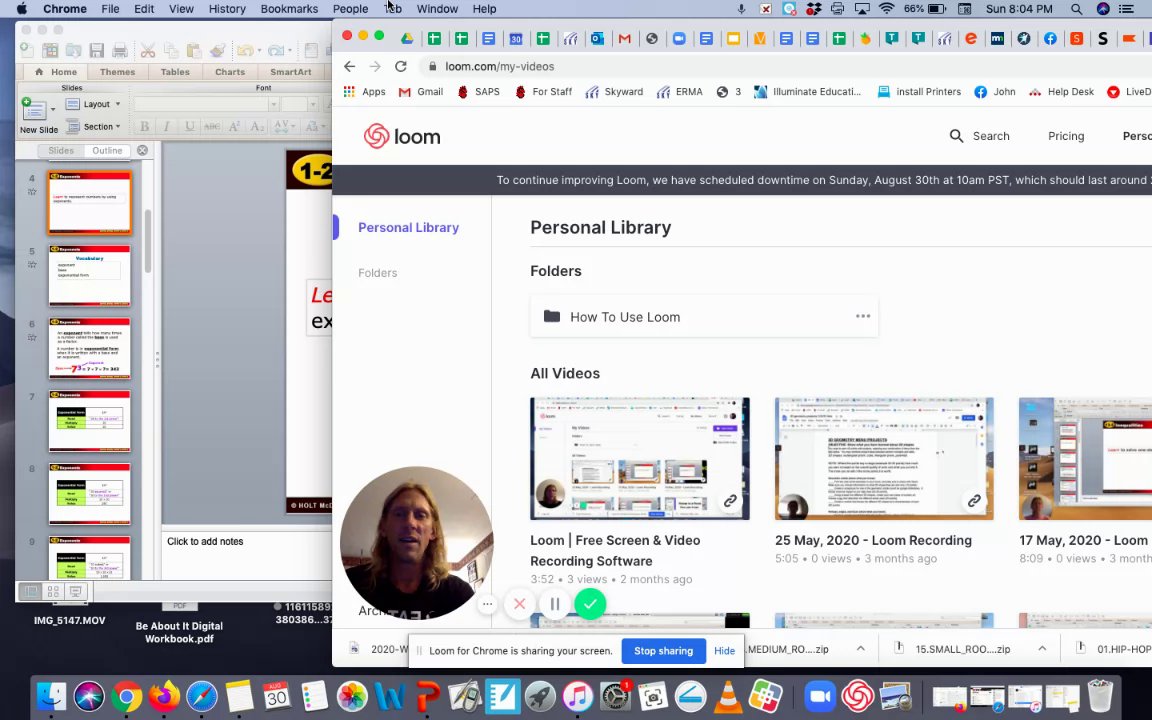Expand MEDIUM_RO zip download chevron

pos(860,649)
